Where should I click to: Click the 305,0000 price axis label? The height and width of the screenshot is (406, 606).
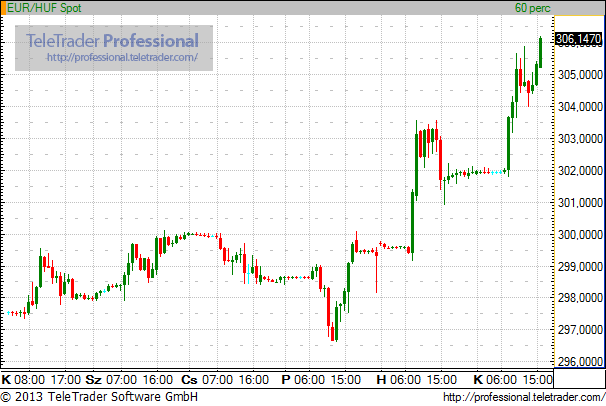point(580,75)
